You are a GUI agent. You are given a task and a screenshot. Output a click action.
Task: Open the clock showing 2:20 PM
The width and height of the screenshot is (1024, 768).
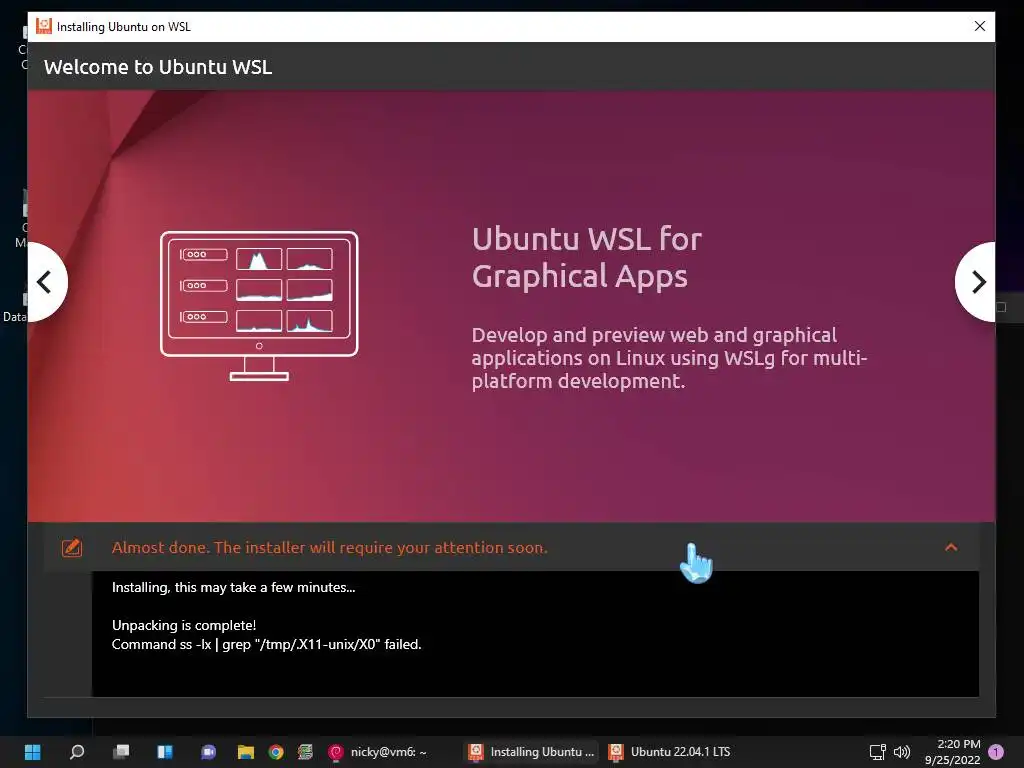click(953, 752)
